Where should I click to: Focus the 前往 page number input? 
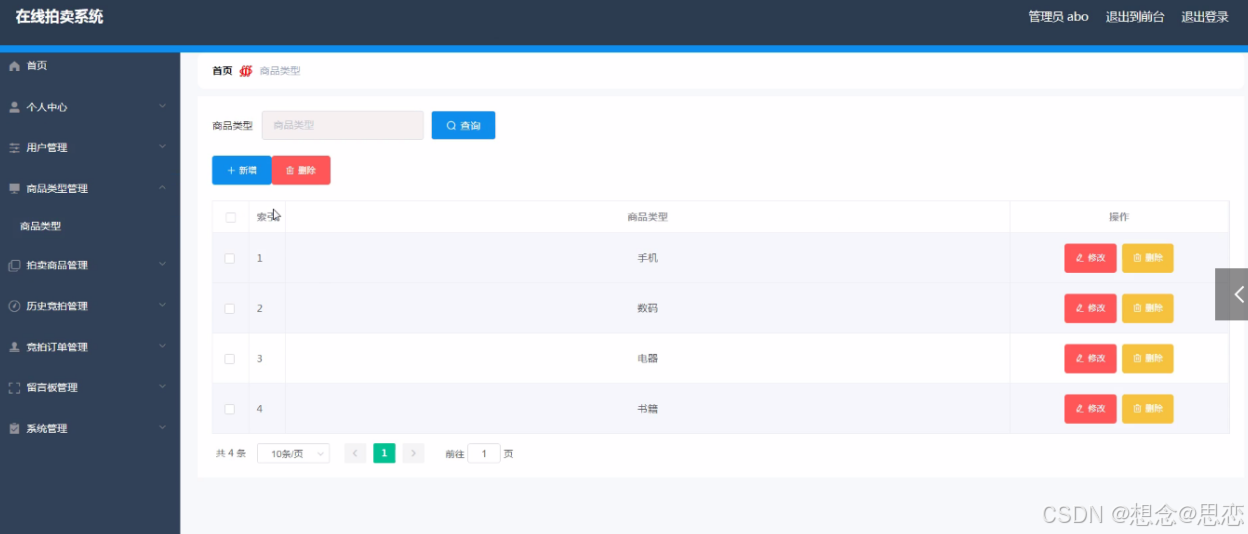click(x=484, y=454)
